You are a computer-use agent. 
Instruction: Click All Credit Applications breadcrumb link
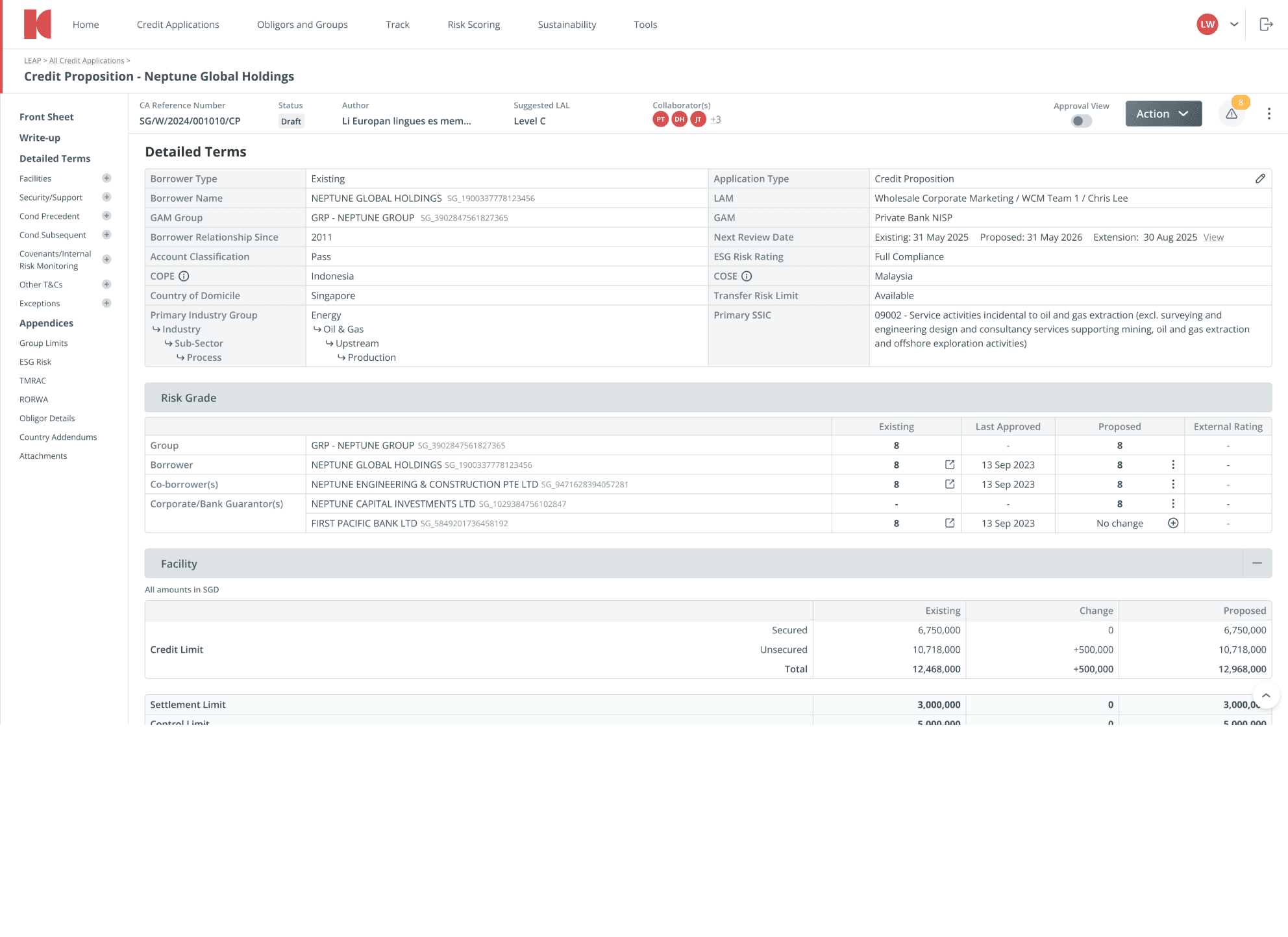(x=86, y=60)
